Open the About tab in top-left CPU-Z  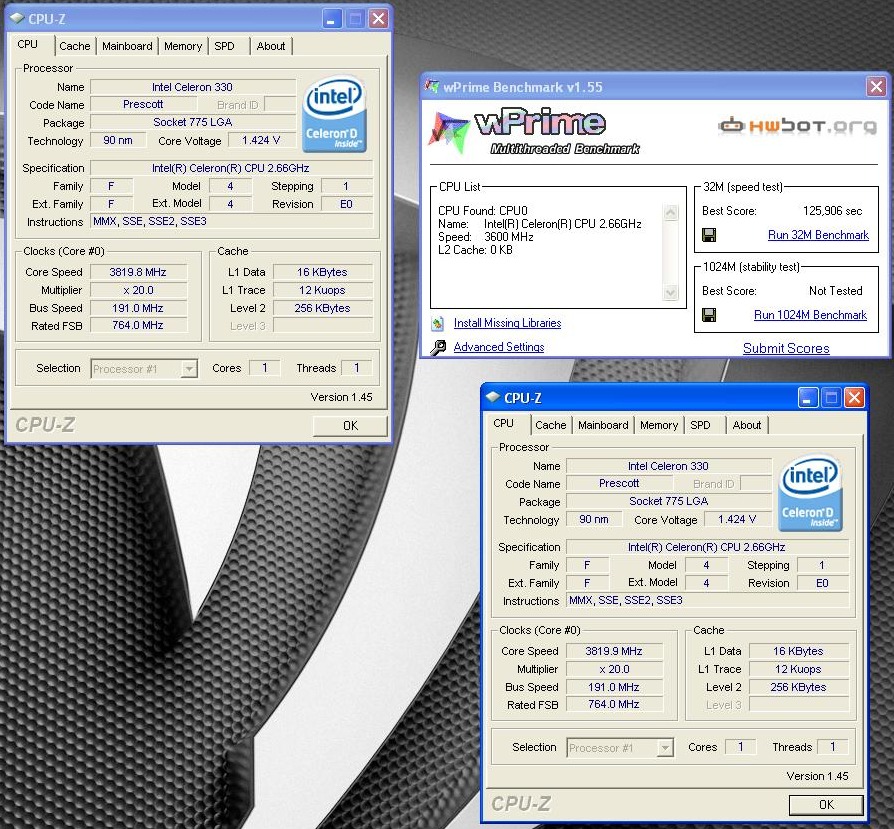271,46
